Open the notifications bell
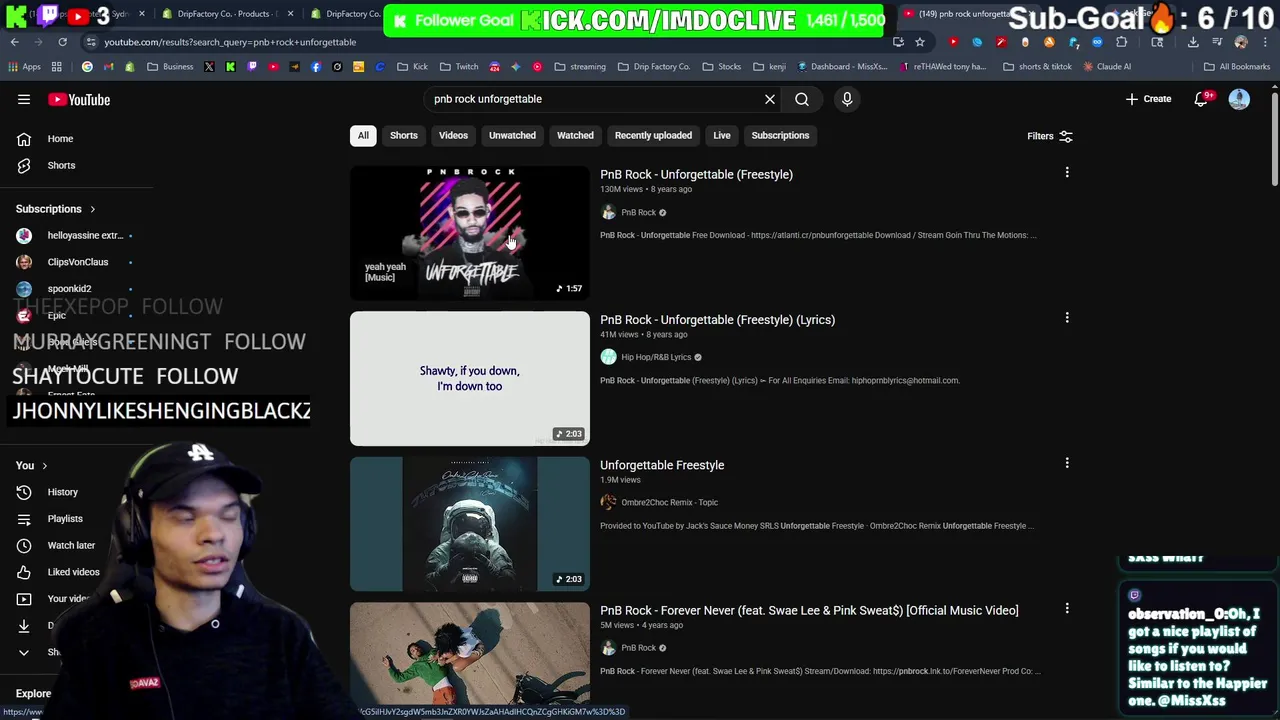Screen dimensions: 1280x720 (x=1202, y=99)
